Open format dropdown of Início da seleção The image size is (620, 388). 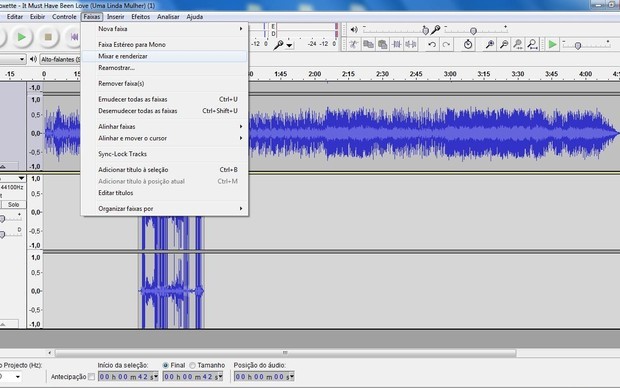click(156, 377)
